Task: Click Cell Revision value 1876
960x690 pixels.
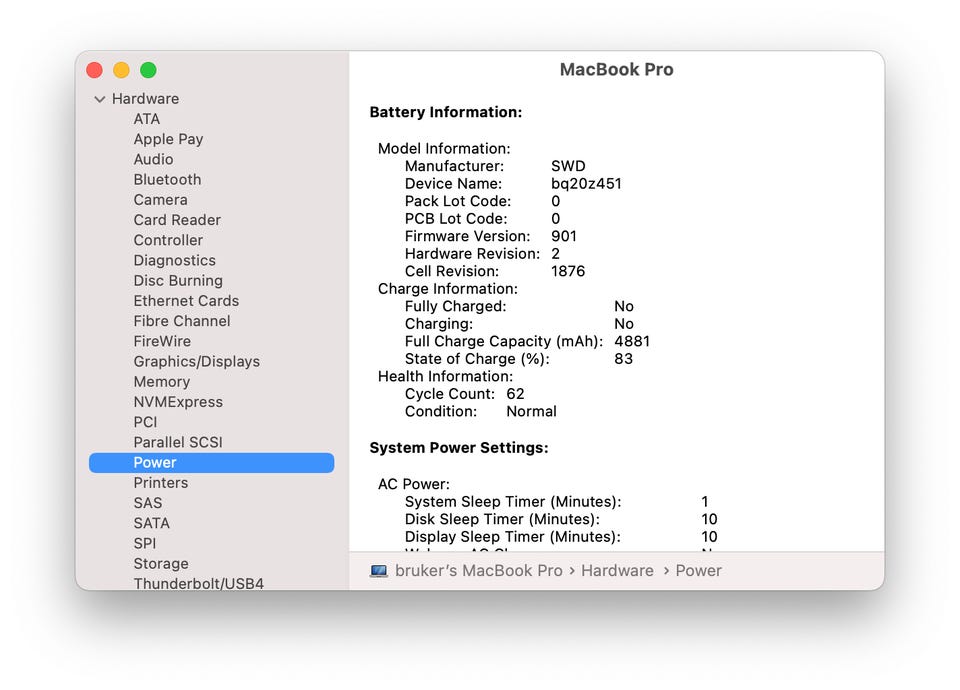Action: [x=568, y=271]
